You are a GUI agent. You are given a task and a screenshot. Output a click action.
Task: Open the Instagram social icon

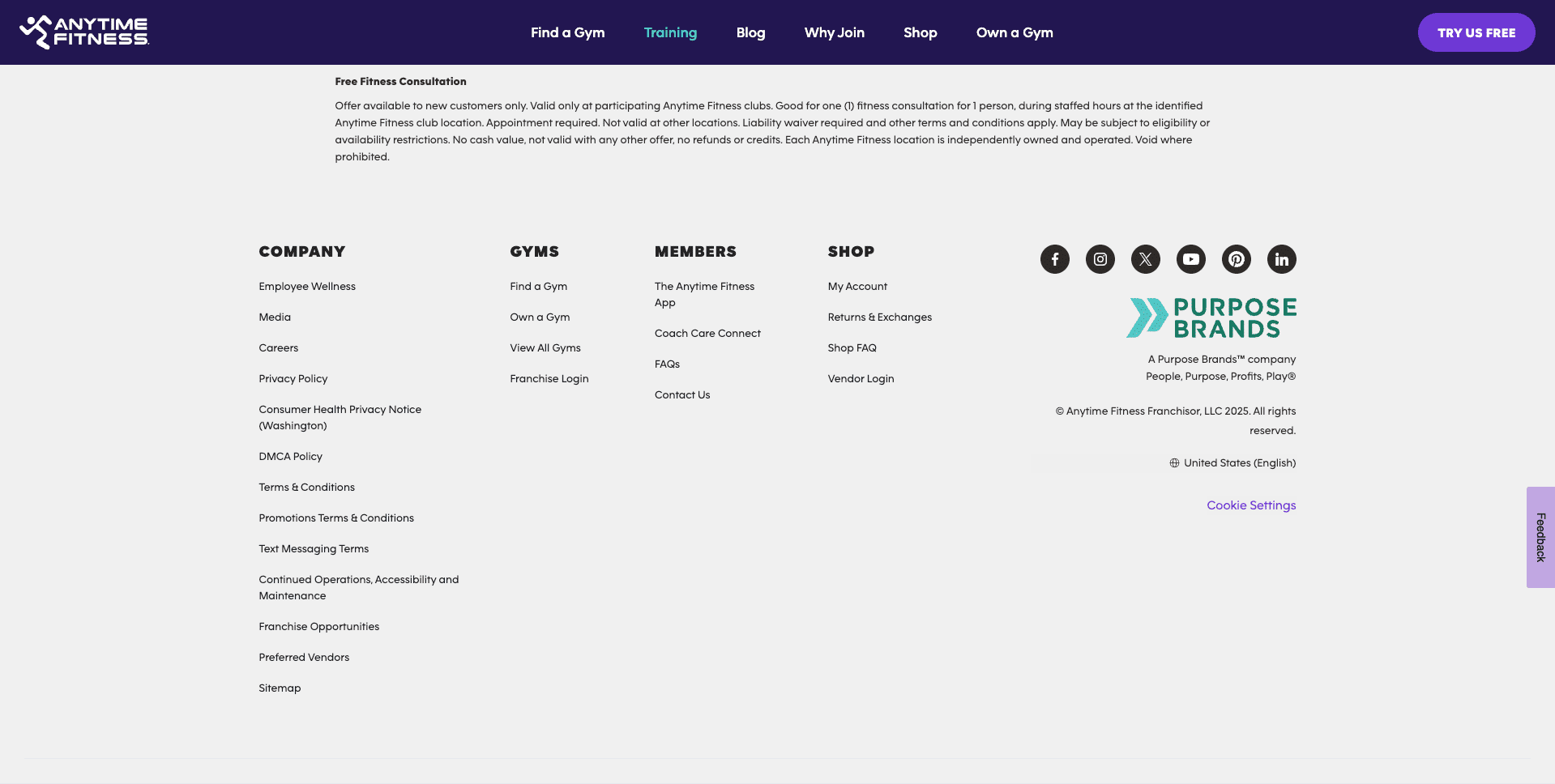pyautogui.click(x=1100, y=259)
